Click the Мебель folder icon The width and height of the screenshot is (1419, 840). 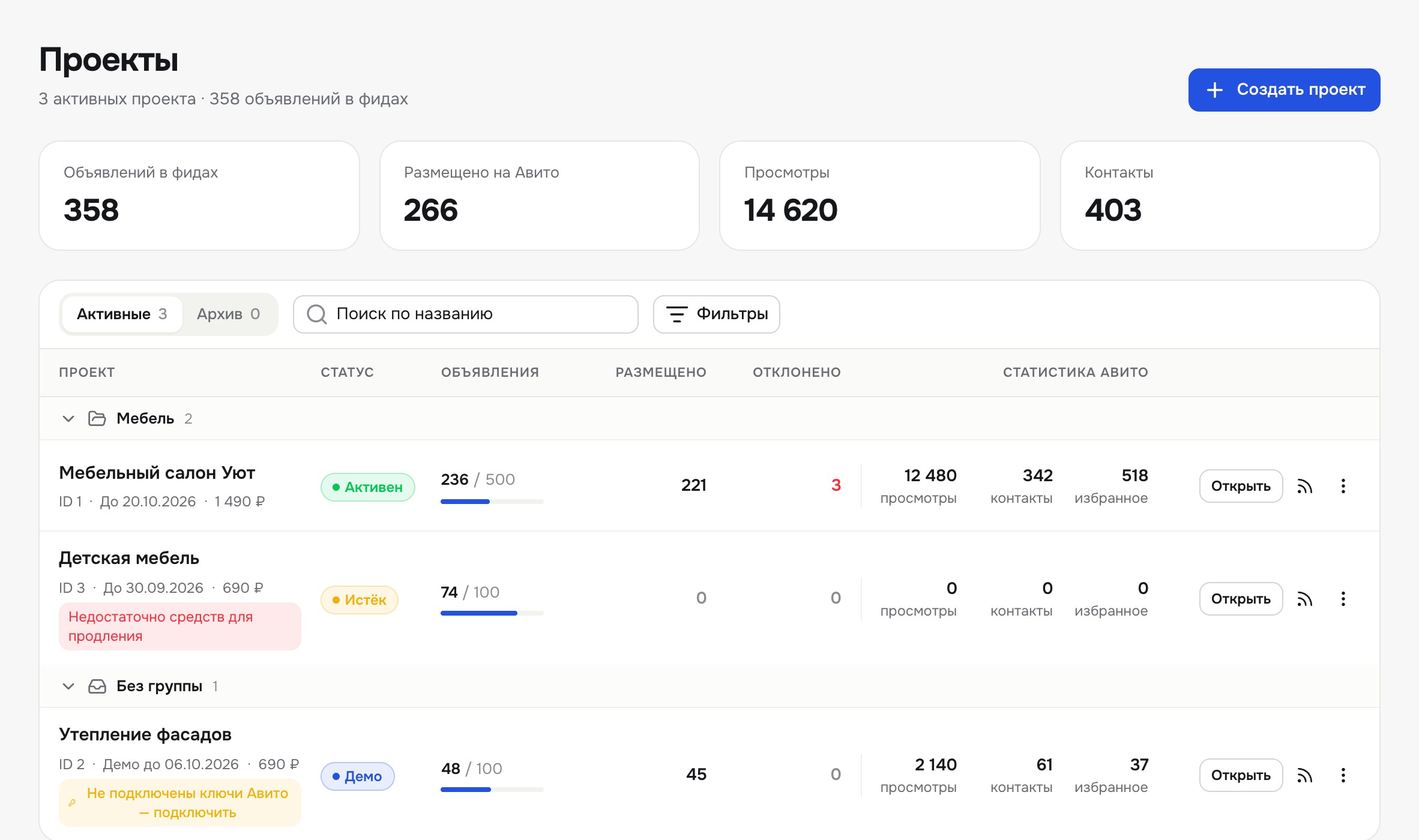pos(97,418)
